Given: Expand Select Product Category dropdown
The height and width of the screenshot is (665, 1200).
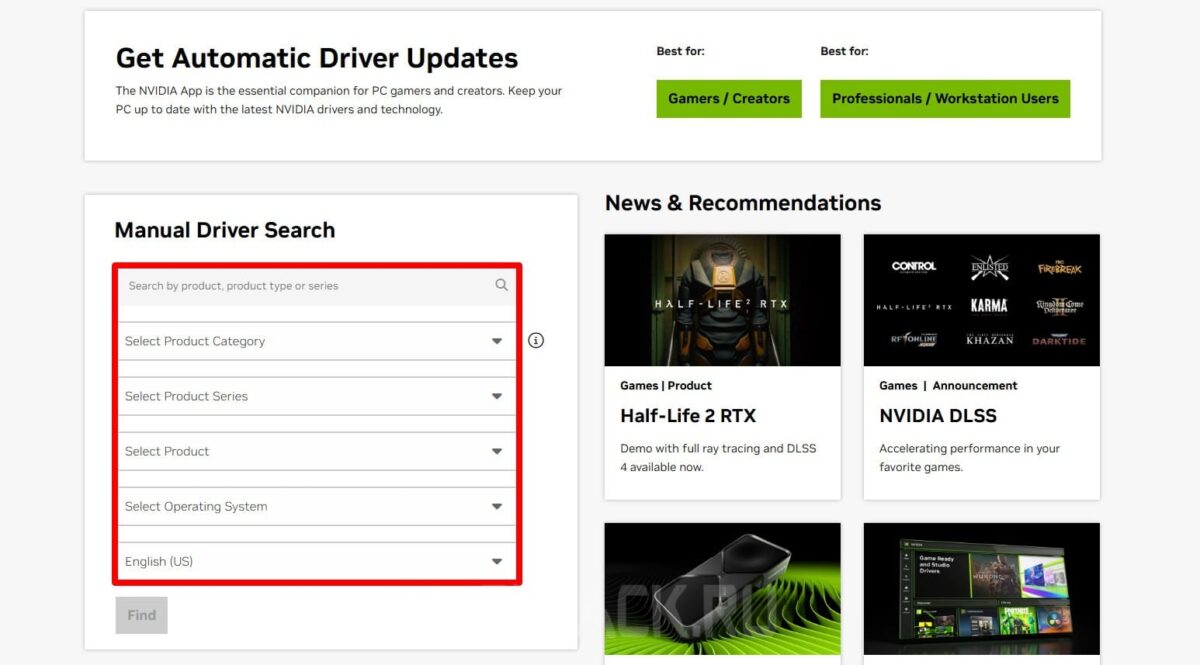Looking at the screenshot, I should point(317,341).
